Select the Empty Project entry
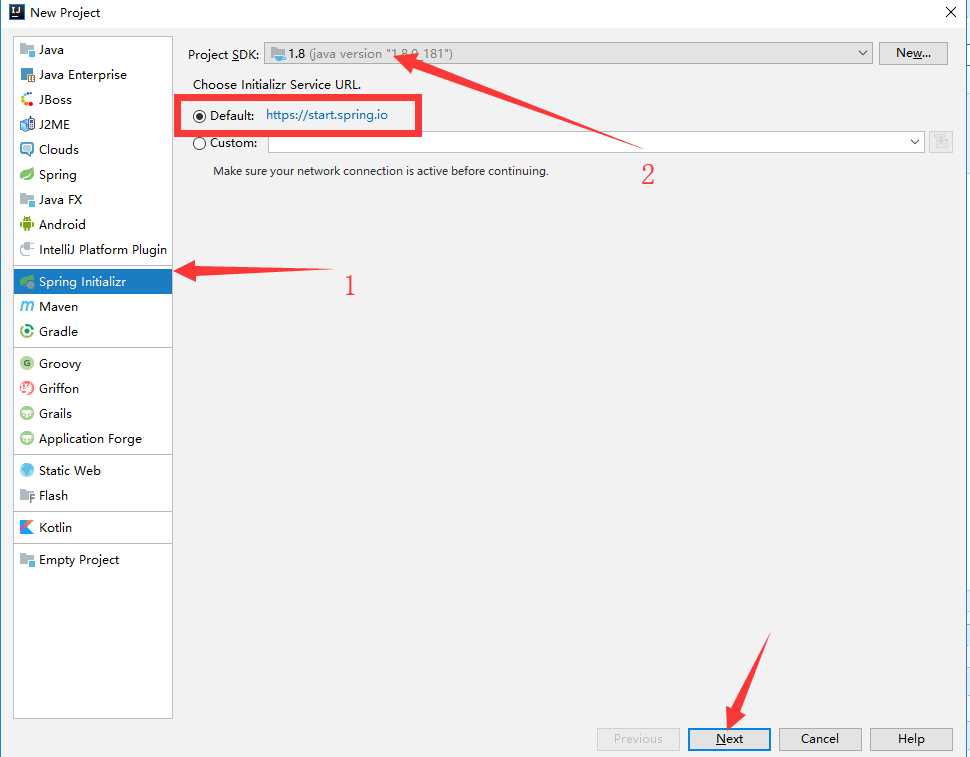Screen dimensions: 970x757 coord(93,560)
